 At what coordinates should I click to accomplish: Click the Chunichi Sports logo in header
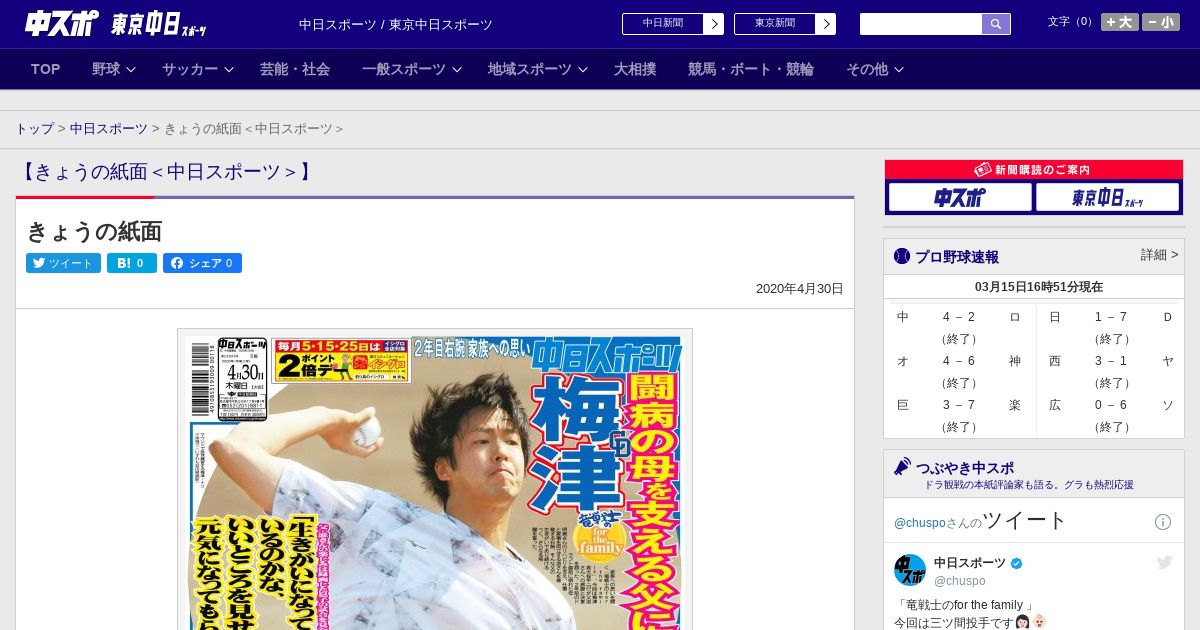[62, 23]
